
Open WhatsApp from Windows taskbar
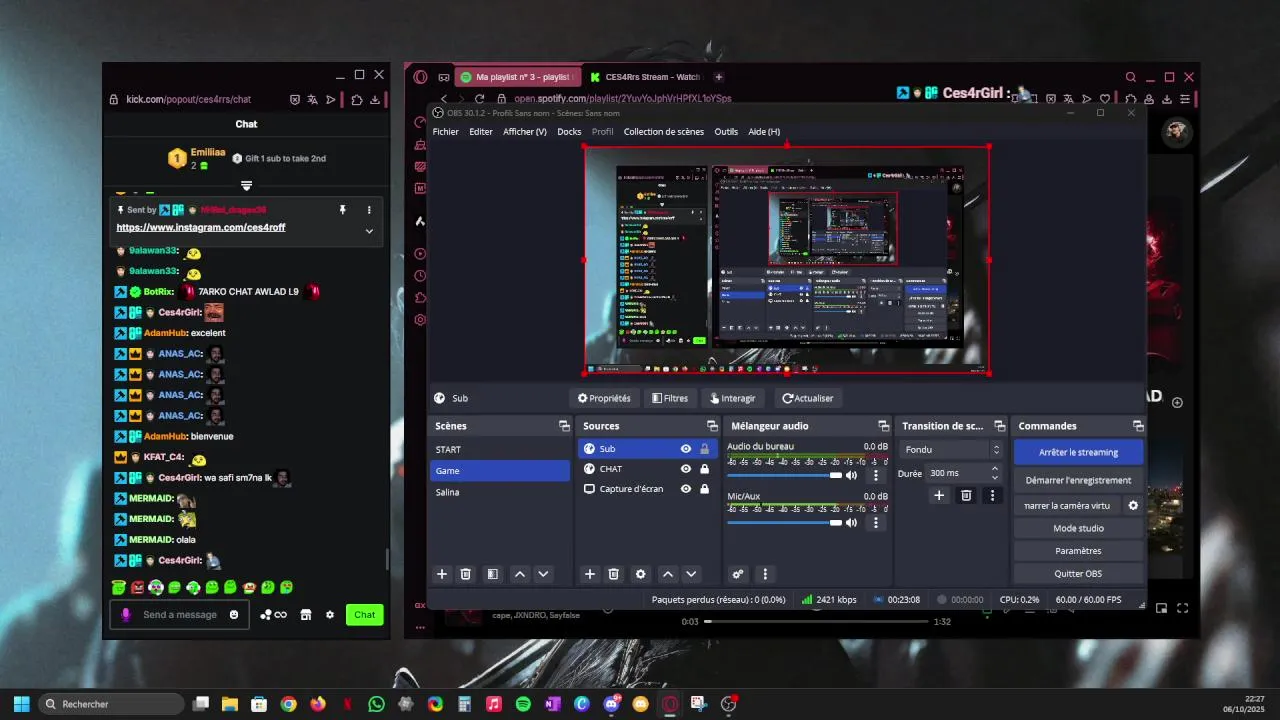(x=376, y=704)
